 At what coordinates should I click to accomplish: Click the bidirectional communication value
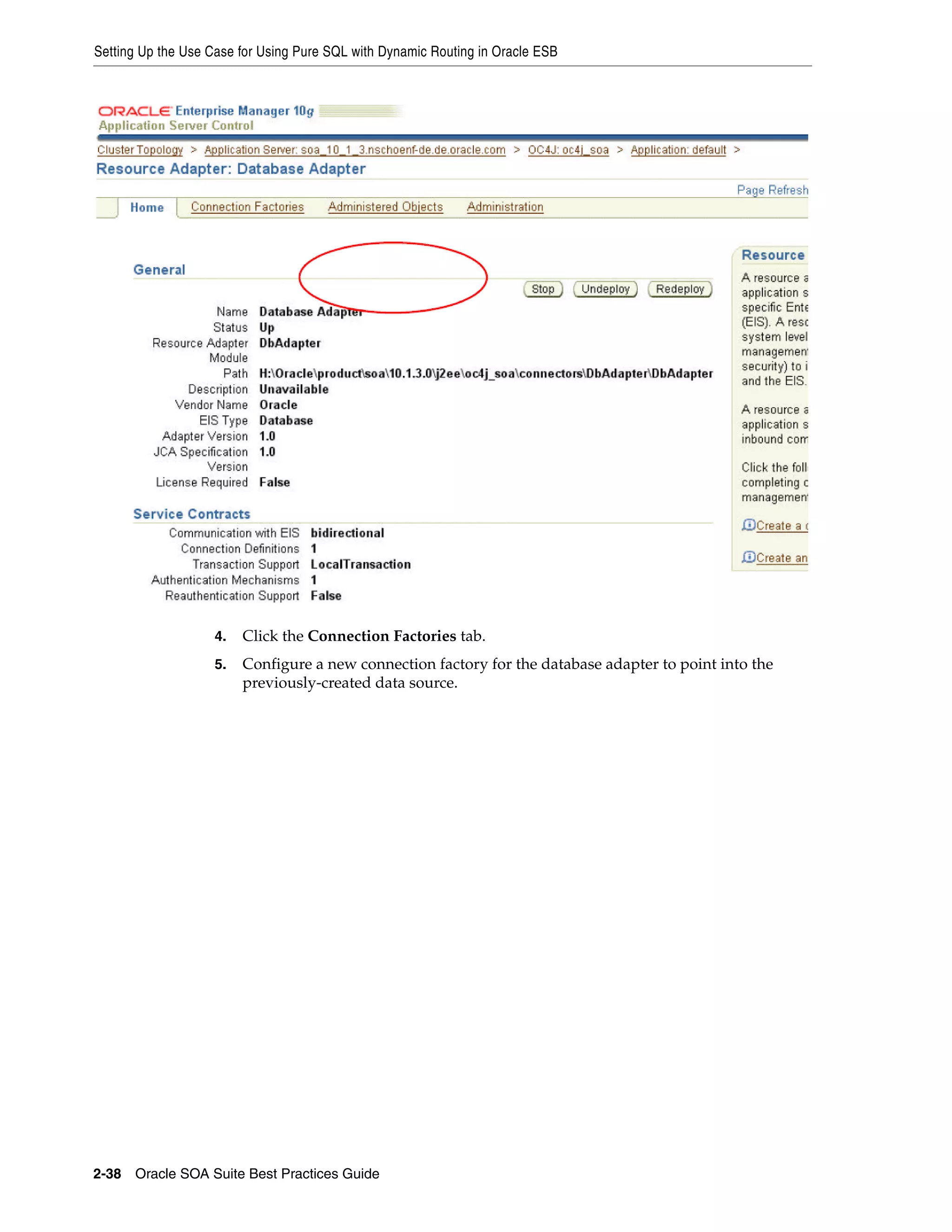347,533
